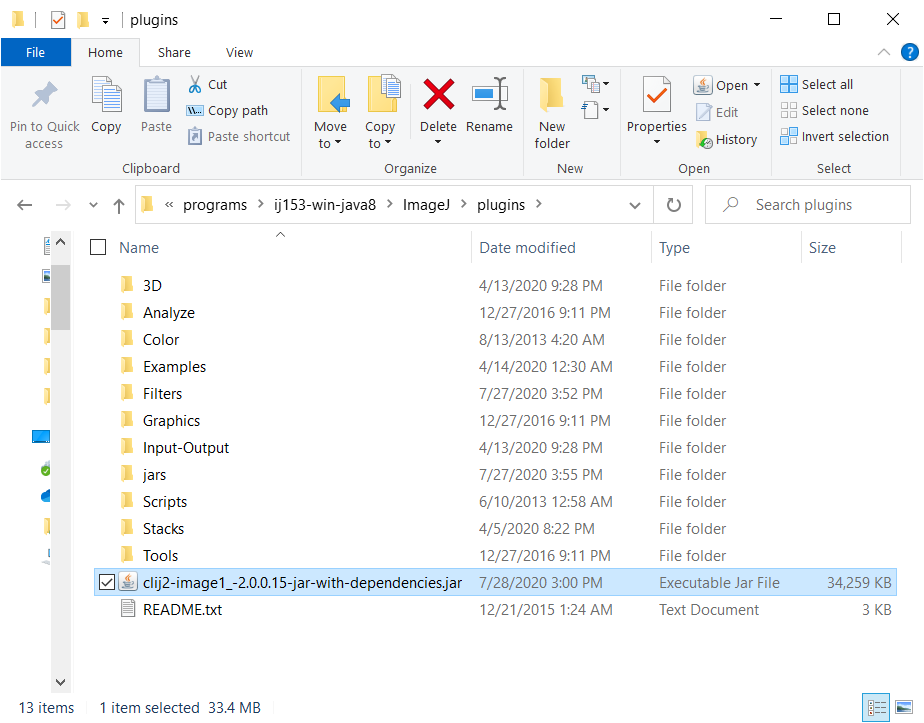Viewport: 924px width, 723px height.
Task: Open the Easy access dropdown
Action: pyautogui.click(x=595, y=110)
